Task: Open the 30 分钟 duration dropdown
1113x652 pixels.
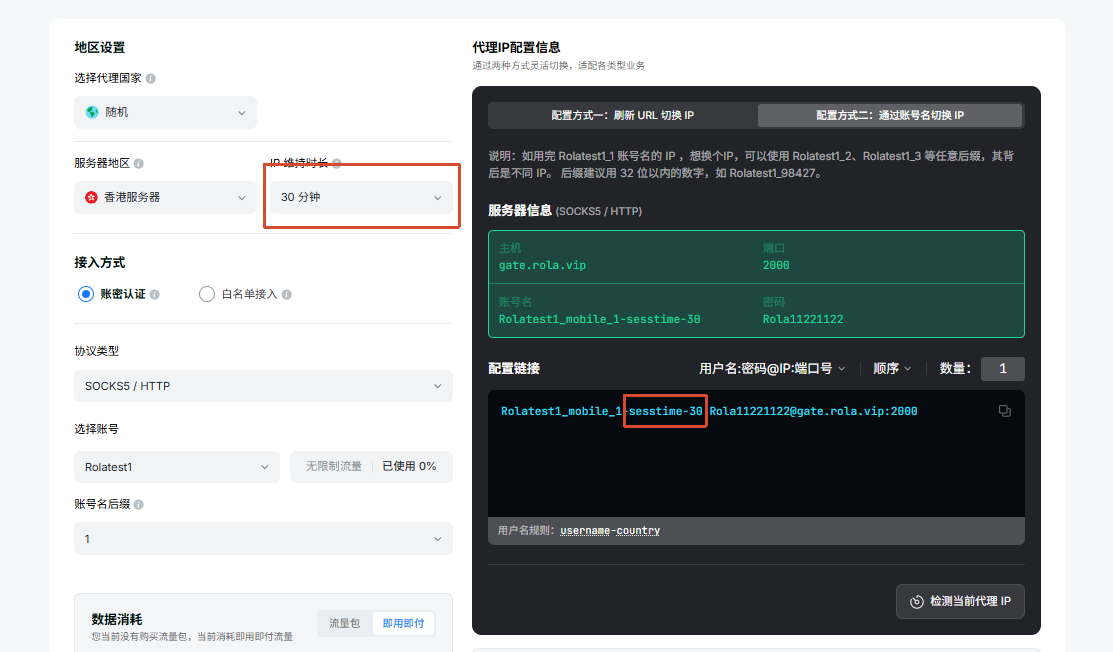Action: pyautogui.click(x=361, y=197)
